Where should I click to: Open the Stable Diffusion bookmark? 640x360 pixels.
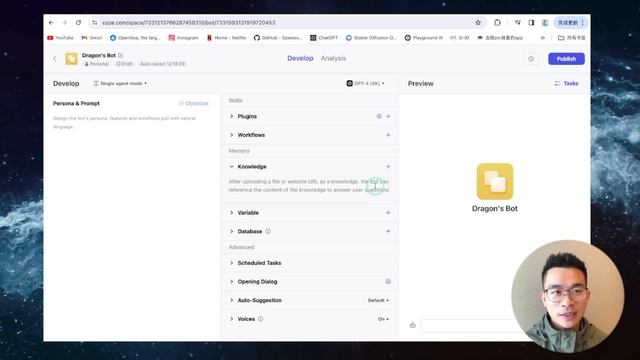(371, 38)
